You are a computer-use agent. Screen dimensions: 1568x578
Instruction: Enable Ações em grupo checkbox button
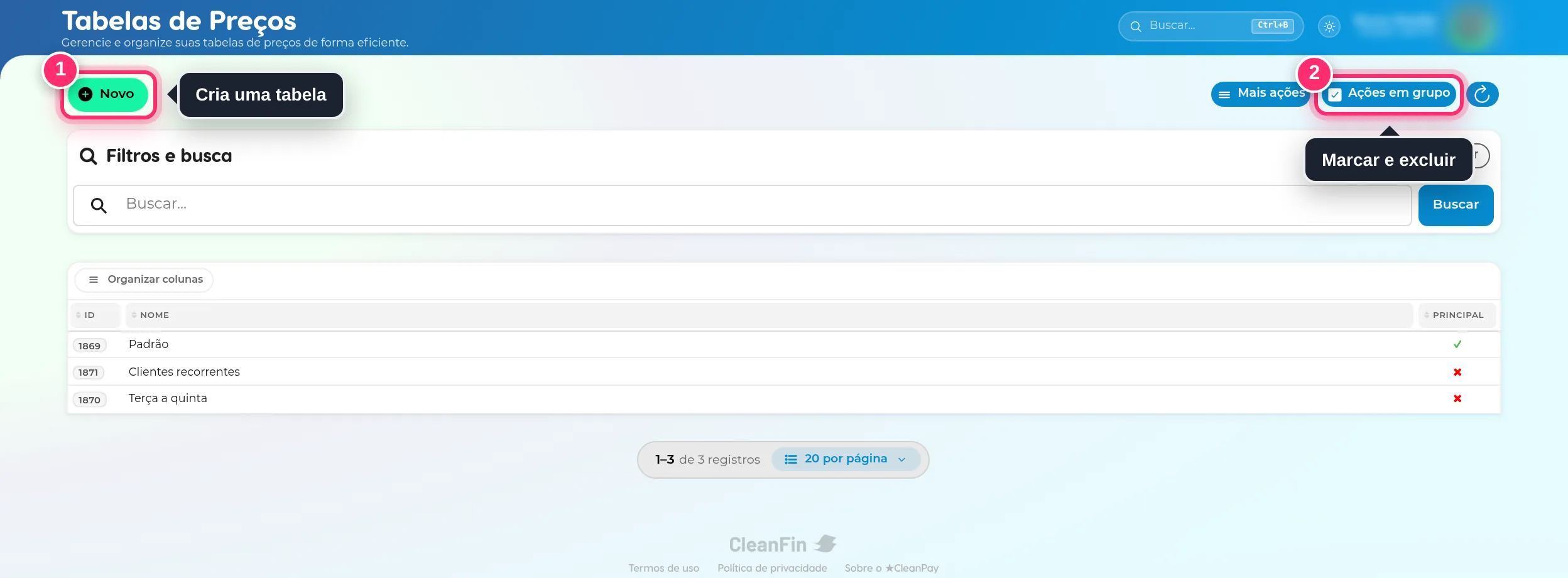1389,94
